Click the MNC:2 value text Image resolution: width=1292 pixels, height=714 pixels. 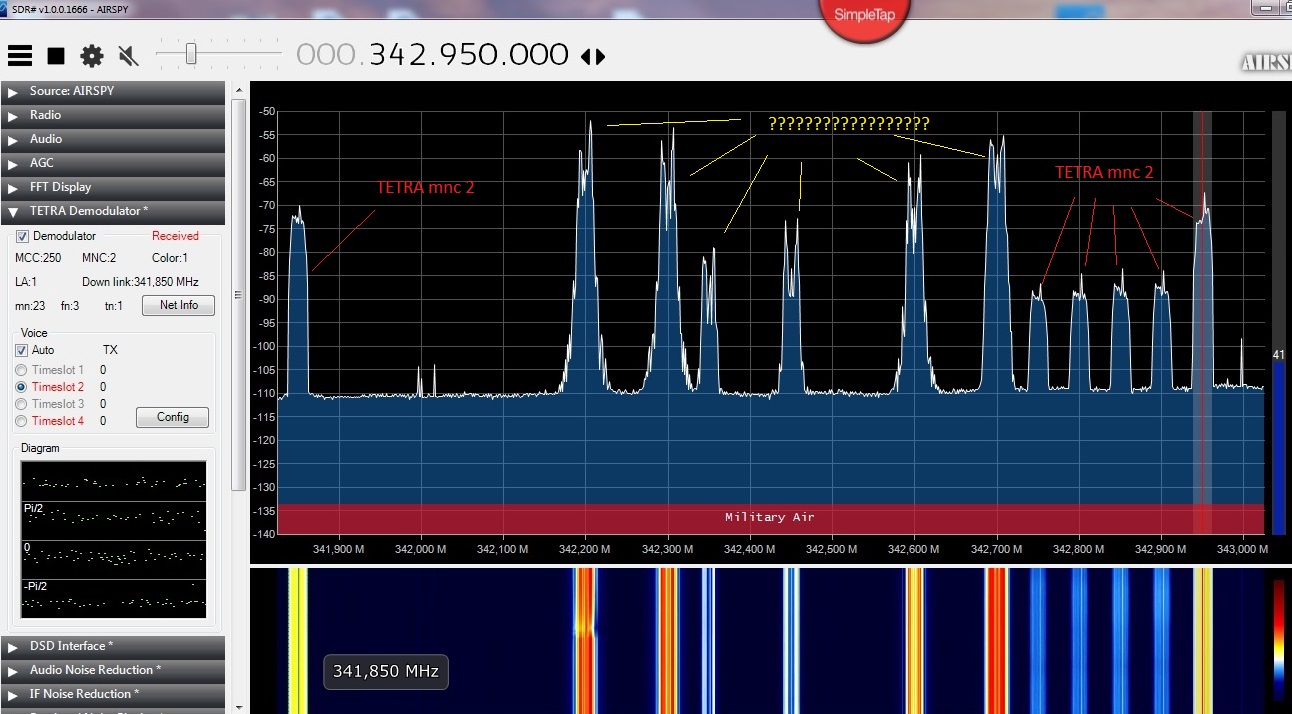point(99,259)
